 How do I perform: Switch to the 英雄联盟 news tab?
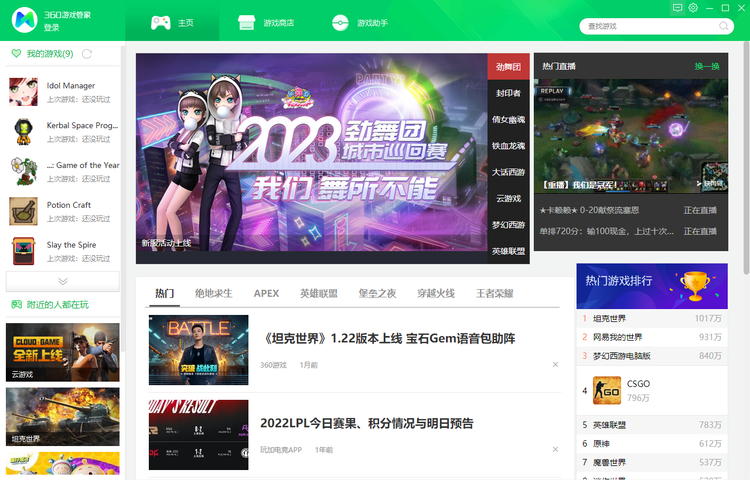[319, 293]
